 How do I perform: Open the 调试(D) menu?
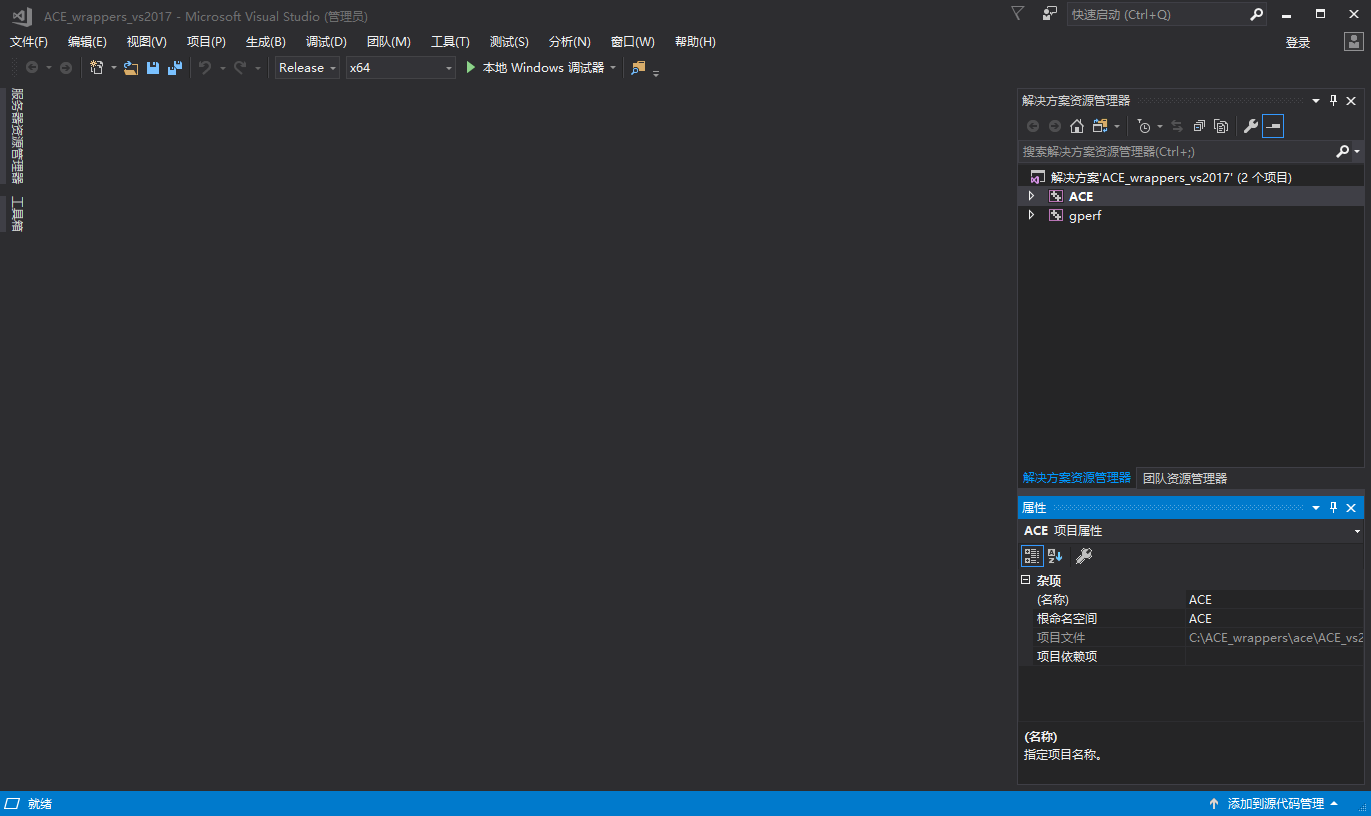(x=326, y=42)
